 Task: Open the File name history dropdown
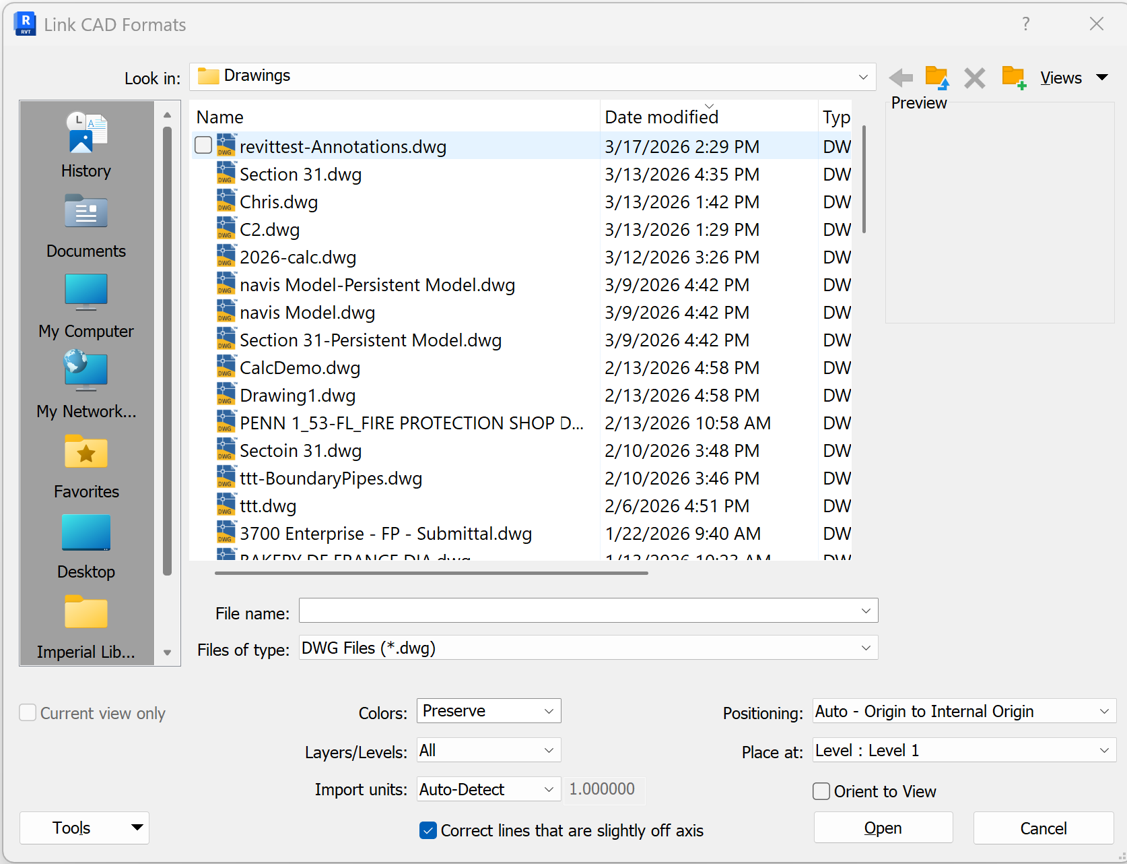[x=865, y=611]
